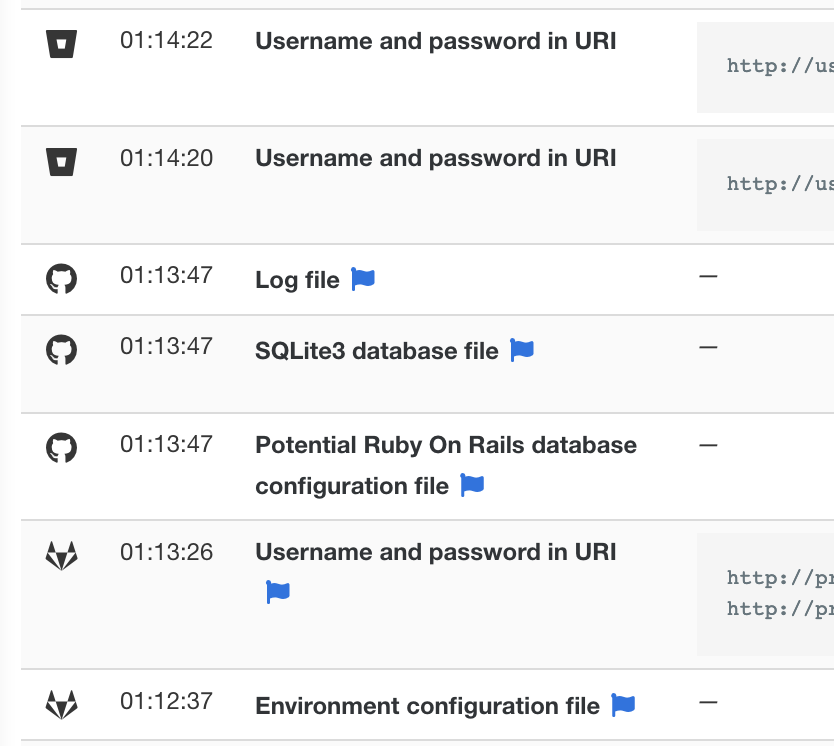
Task: Open Potential Ruby On Rails database configuration finding
Action: point(446,445)
